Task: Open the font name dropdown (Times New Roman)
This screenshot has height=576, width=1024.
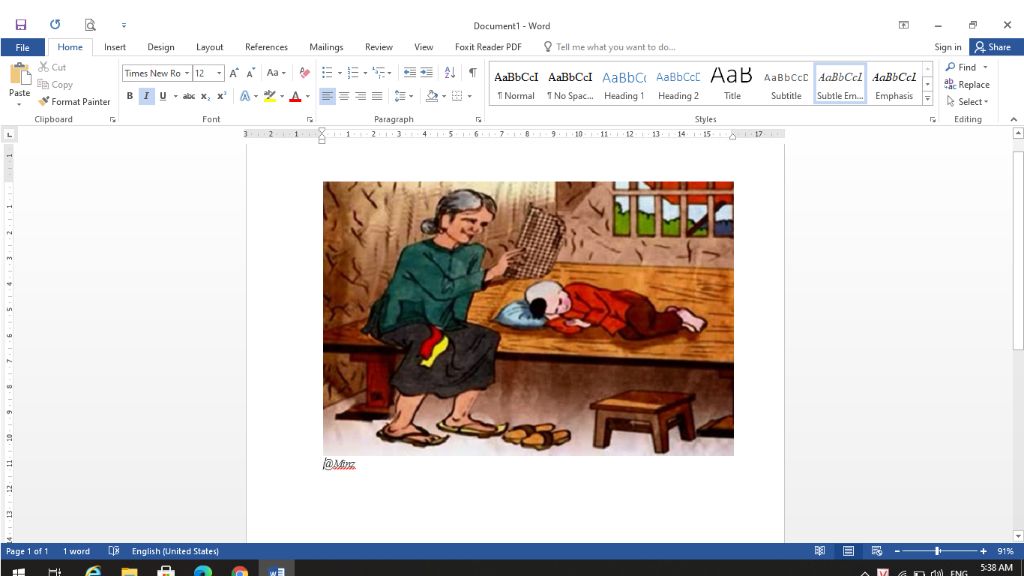Action: (x=187, y=73)
